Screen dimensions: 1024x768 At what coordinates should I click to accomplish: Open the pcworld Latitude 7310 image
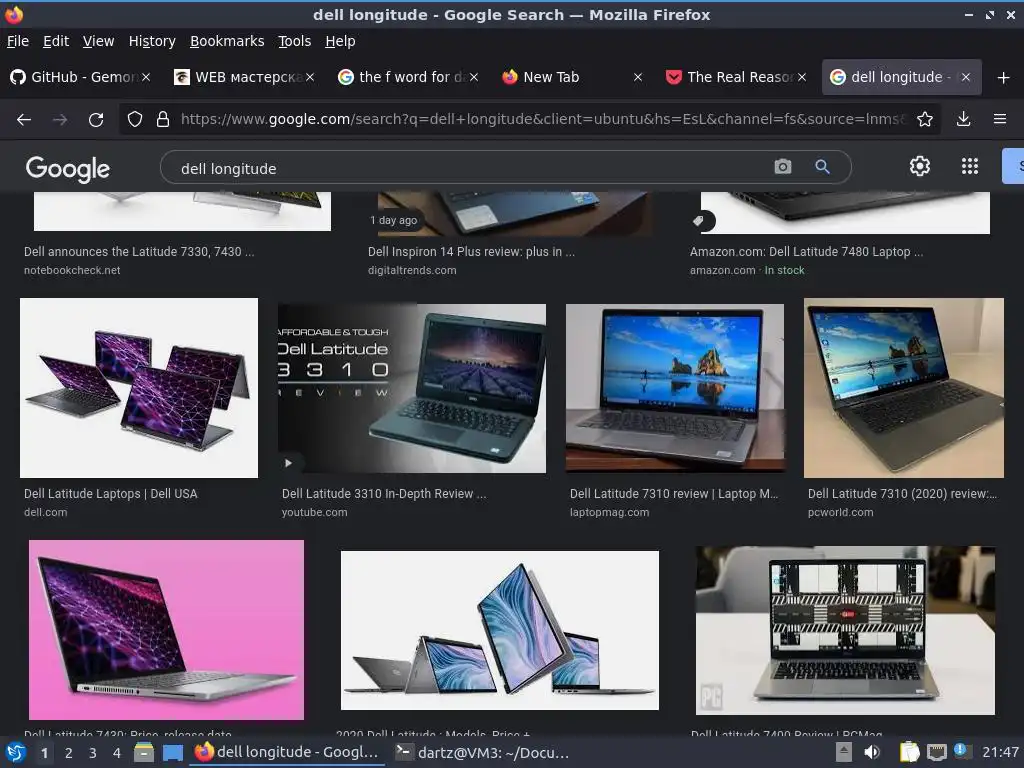click(904, 388)
